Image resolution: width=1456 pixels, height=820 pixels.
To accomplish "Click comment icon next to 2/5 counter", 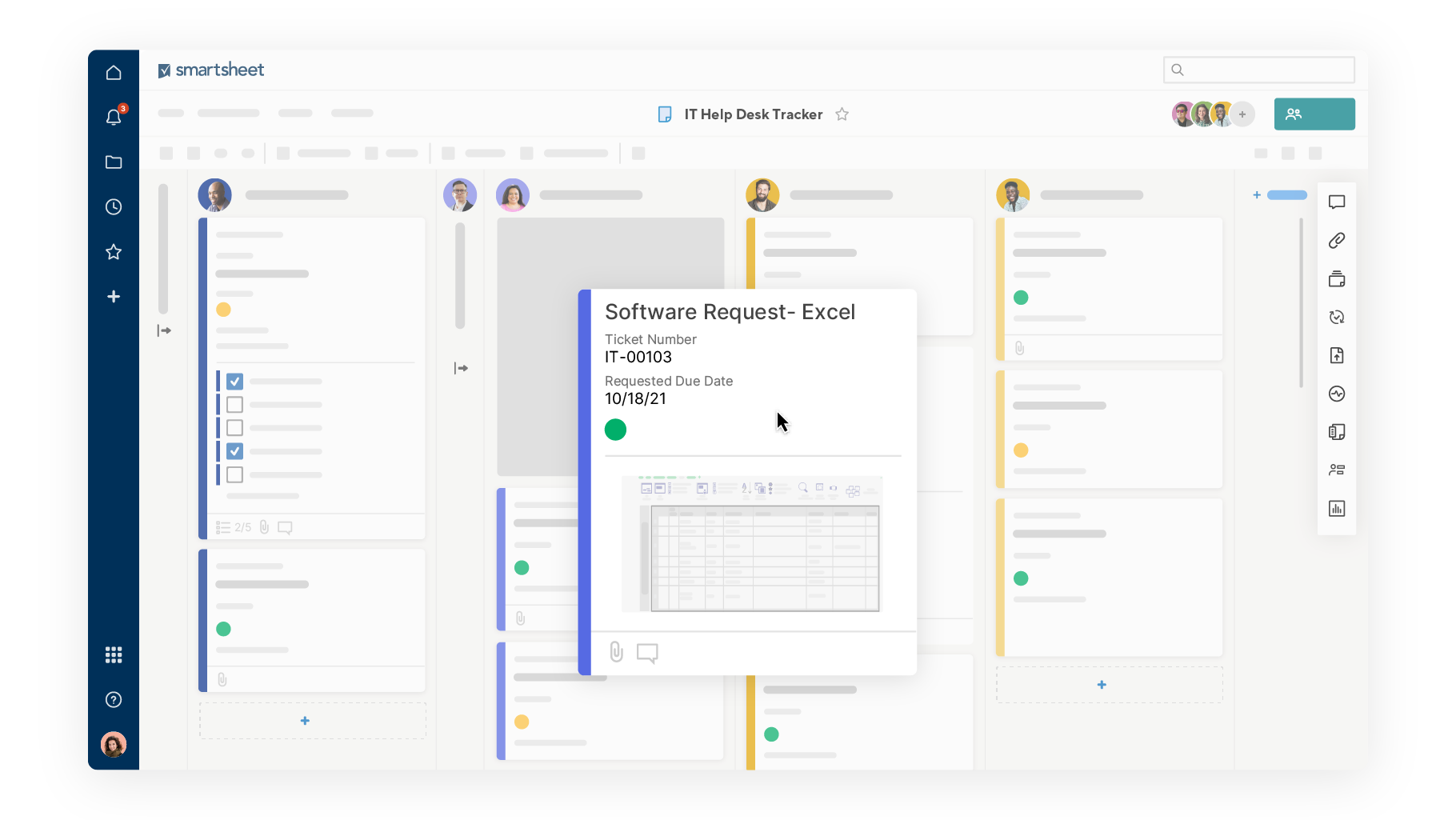I will 285,528.
